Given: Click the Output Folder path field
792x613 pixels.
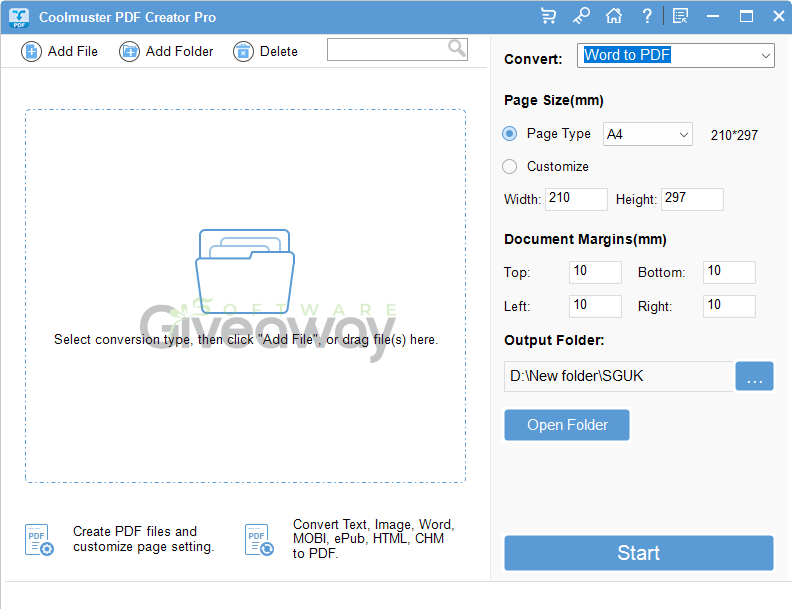Looking at the screenshot, I should click(x=619, y=376).
